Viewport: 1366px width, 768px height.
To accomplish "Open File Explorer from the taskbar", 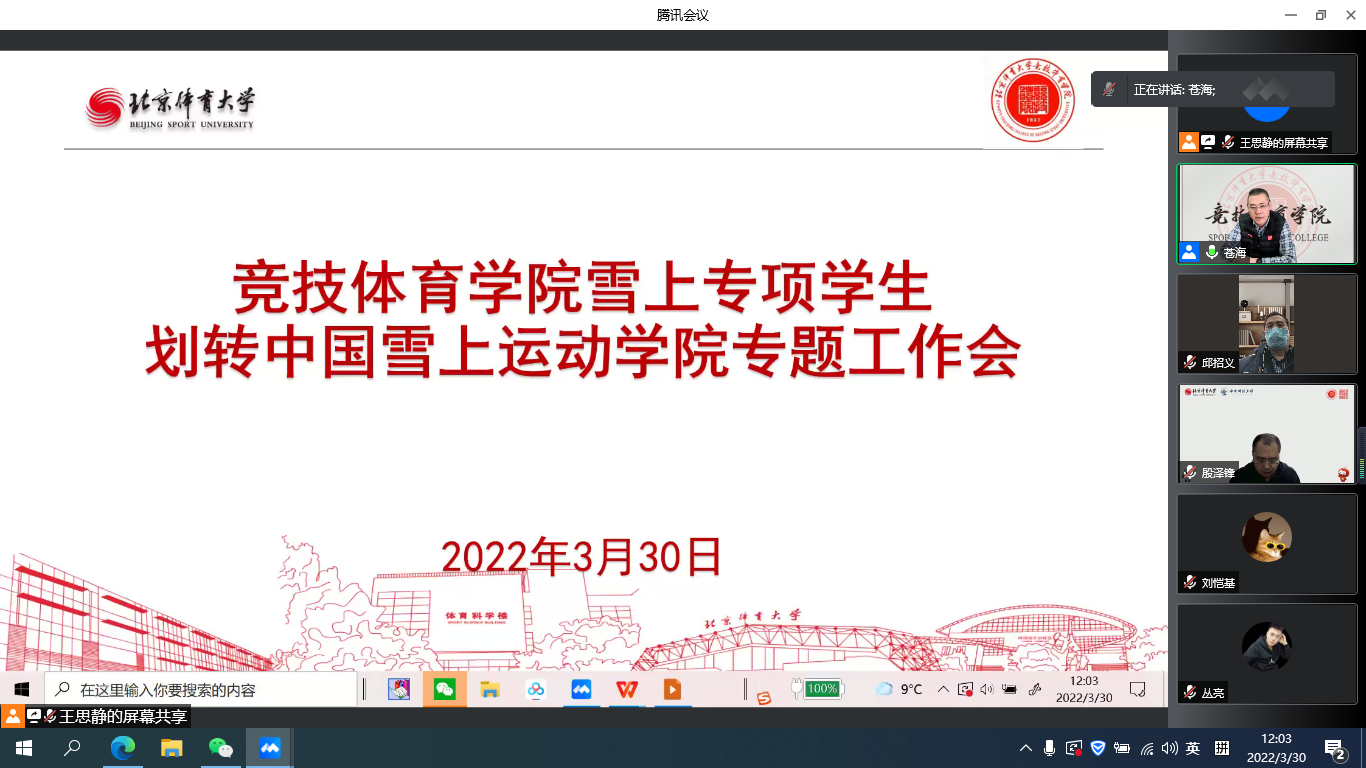I will [x=172, y=747].
